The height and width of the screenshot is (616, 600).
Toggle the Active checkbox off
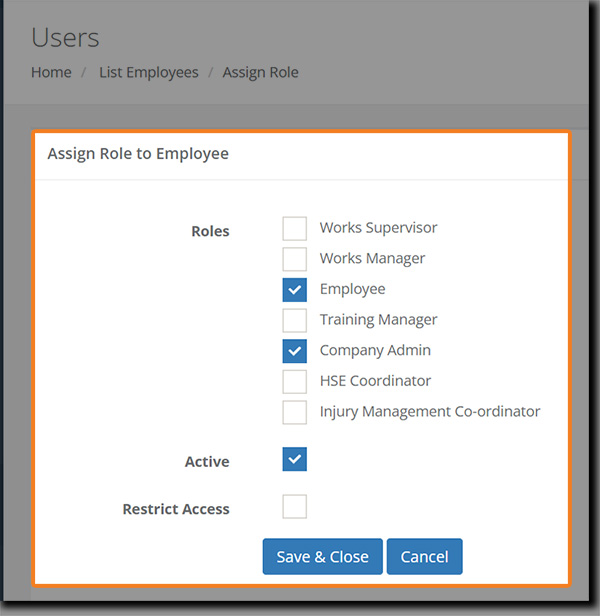(294, 459)
